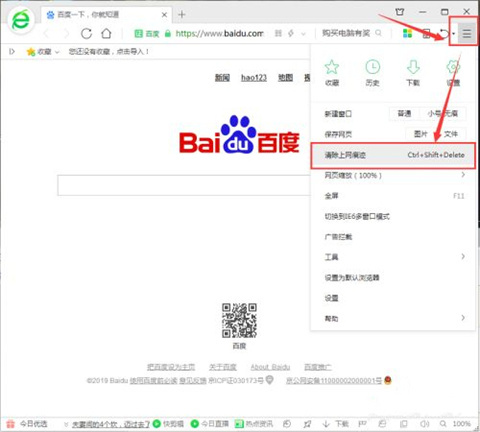Screen dimensions: 480x432
Task: Click the 把百度设为主页 footer link
Action: tap(171, 367)
